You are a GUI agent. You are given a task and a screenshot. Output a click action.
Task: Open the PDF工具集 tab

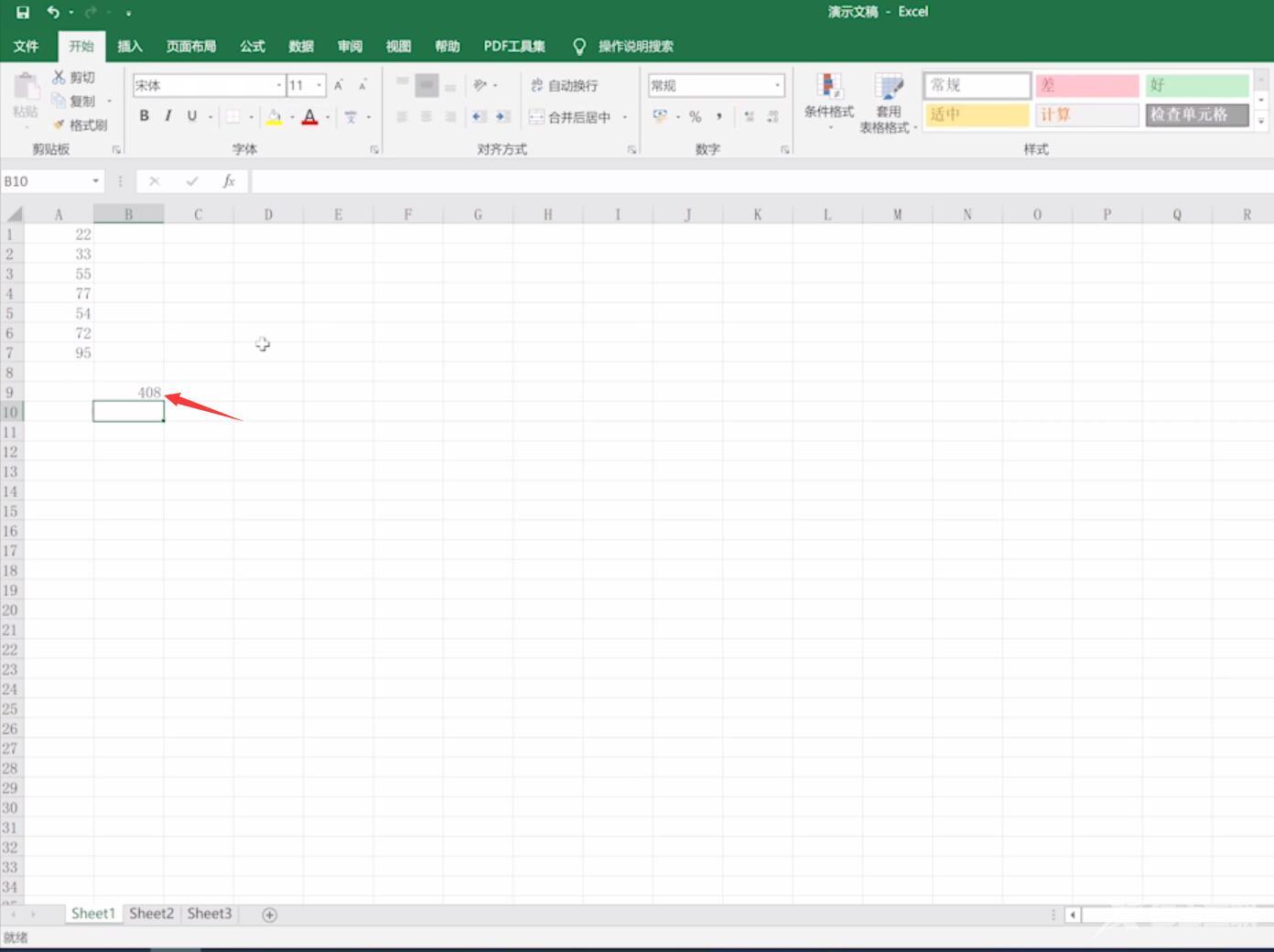point(514,46)
